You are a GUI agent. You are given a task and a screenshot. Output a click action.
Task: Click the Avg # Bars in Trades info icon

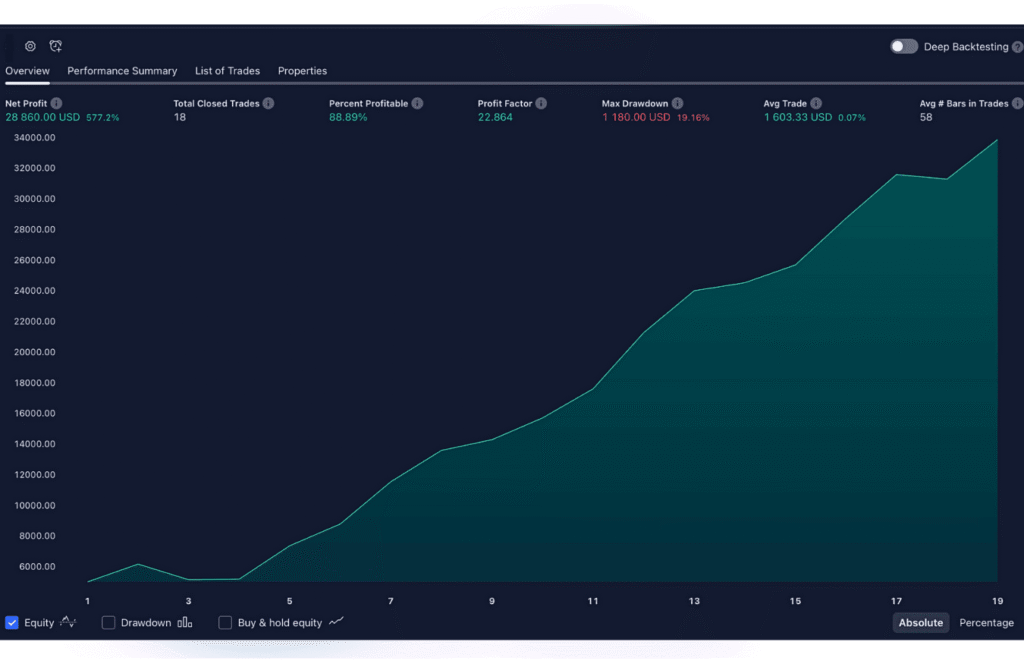coord(1017,103)
